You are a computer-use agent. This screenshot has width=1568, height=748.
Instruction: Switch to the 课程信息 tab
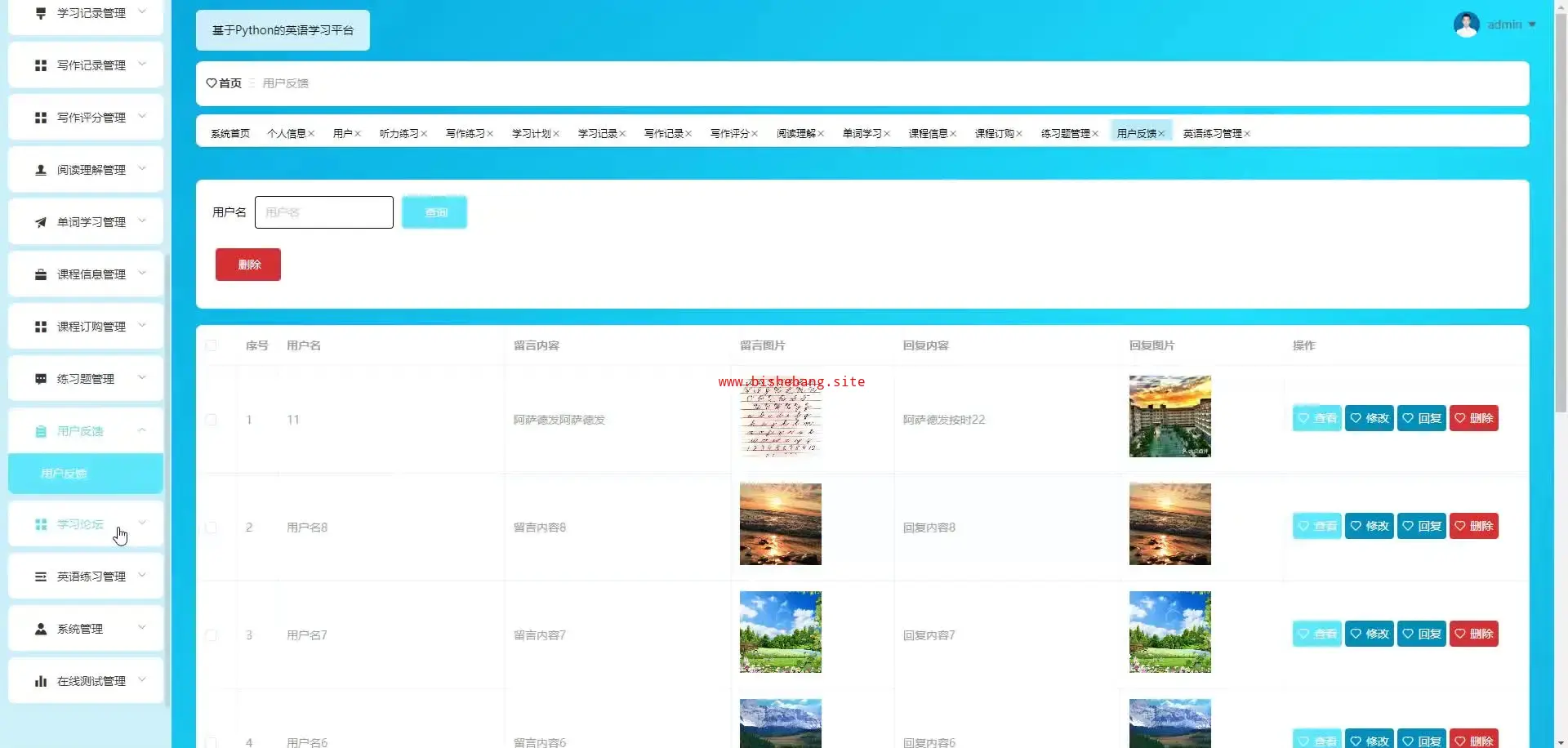928,134
